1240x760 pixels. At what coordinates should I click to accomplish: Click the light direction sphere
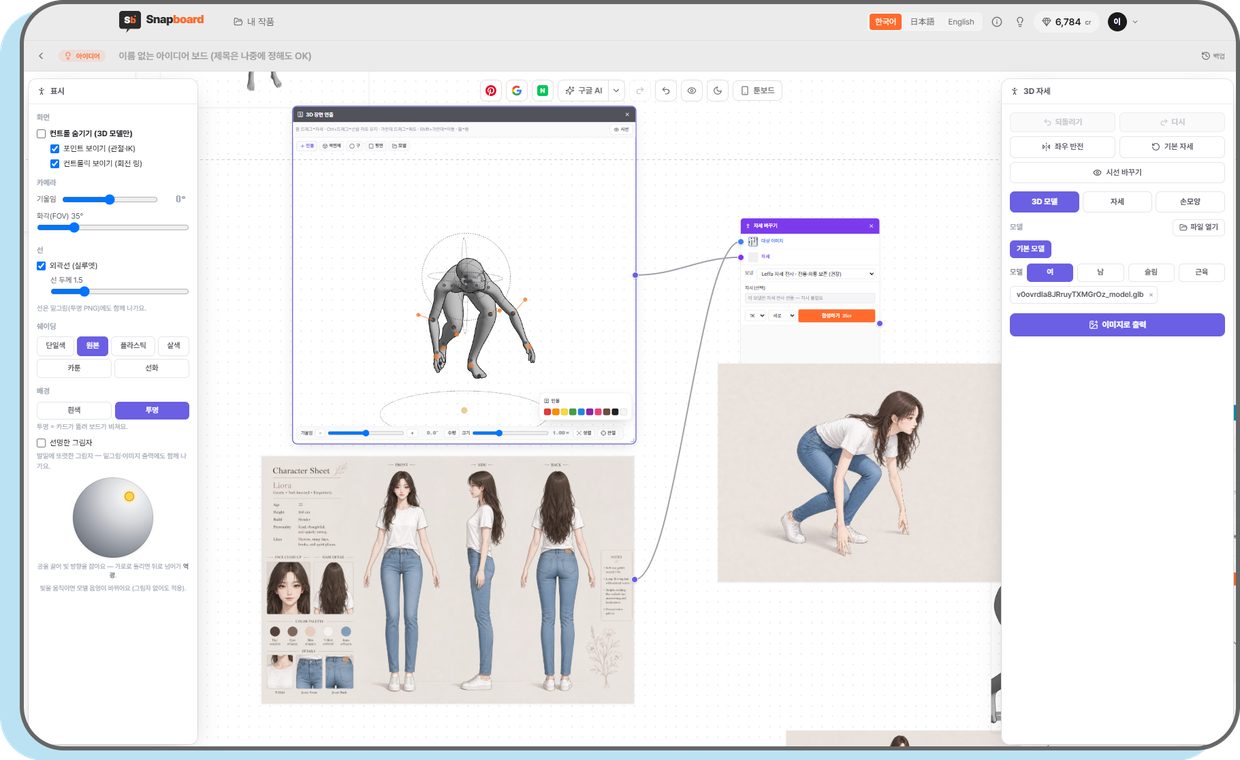click(113, 517)
